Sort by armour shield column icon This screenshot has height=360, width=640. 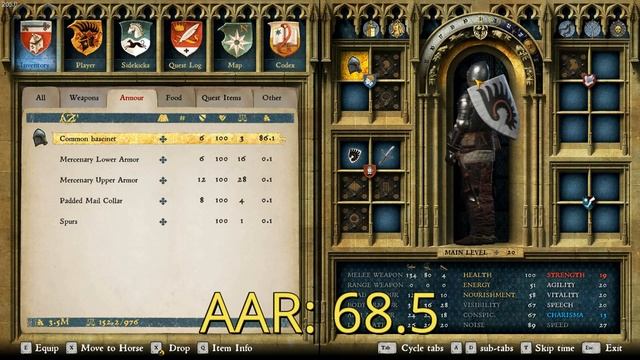click(x=202, y=118)
